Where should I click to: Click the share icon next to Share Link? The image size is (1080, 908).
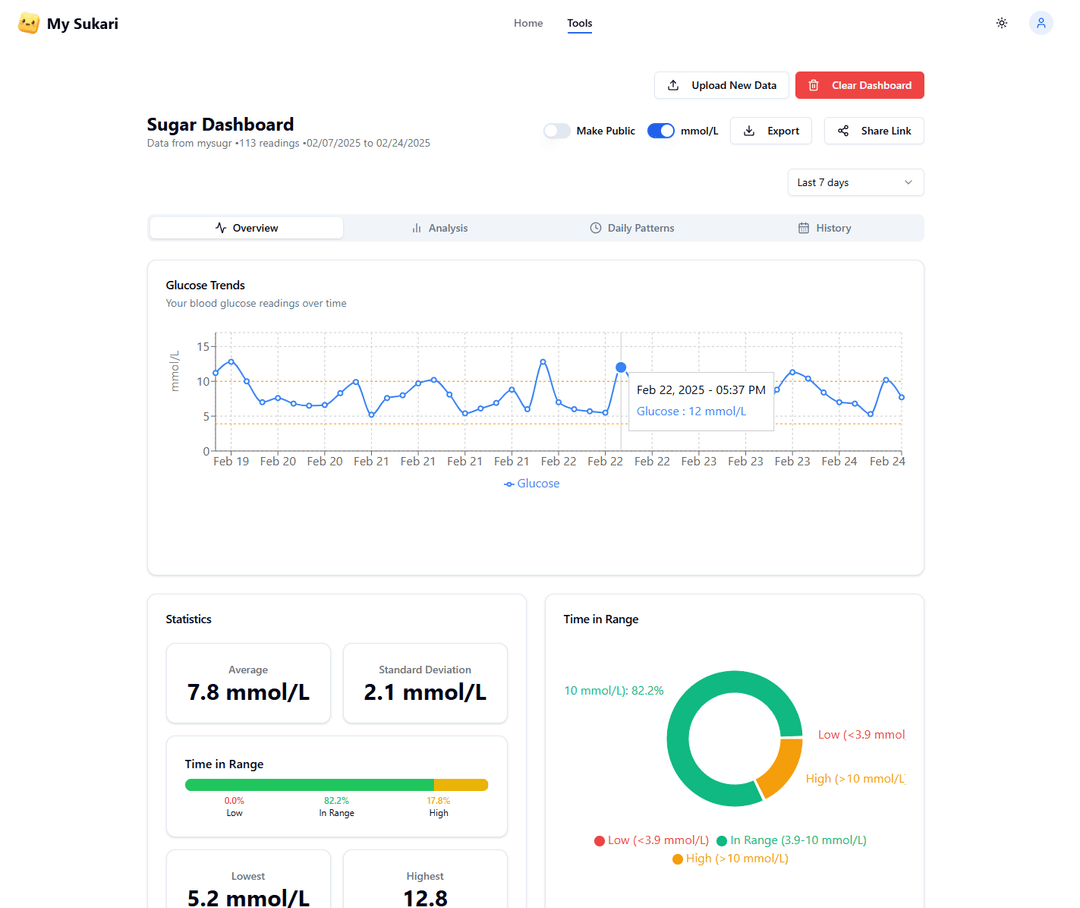tap(841, 131)
